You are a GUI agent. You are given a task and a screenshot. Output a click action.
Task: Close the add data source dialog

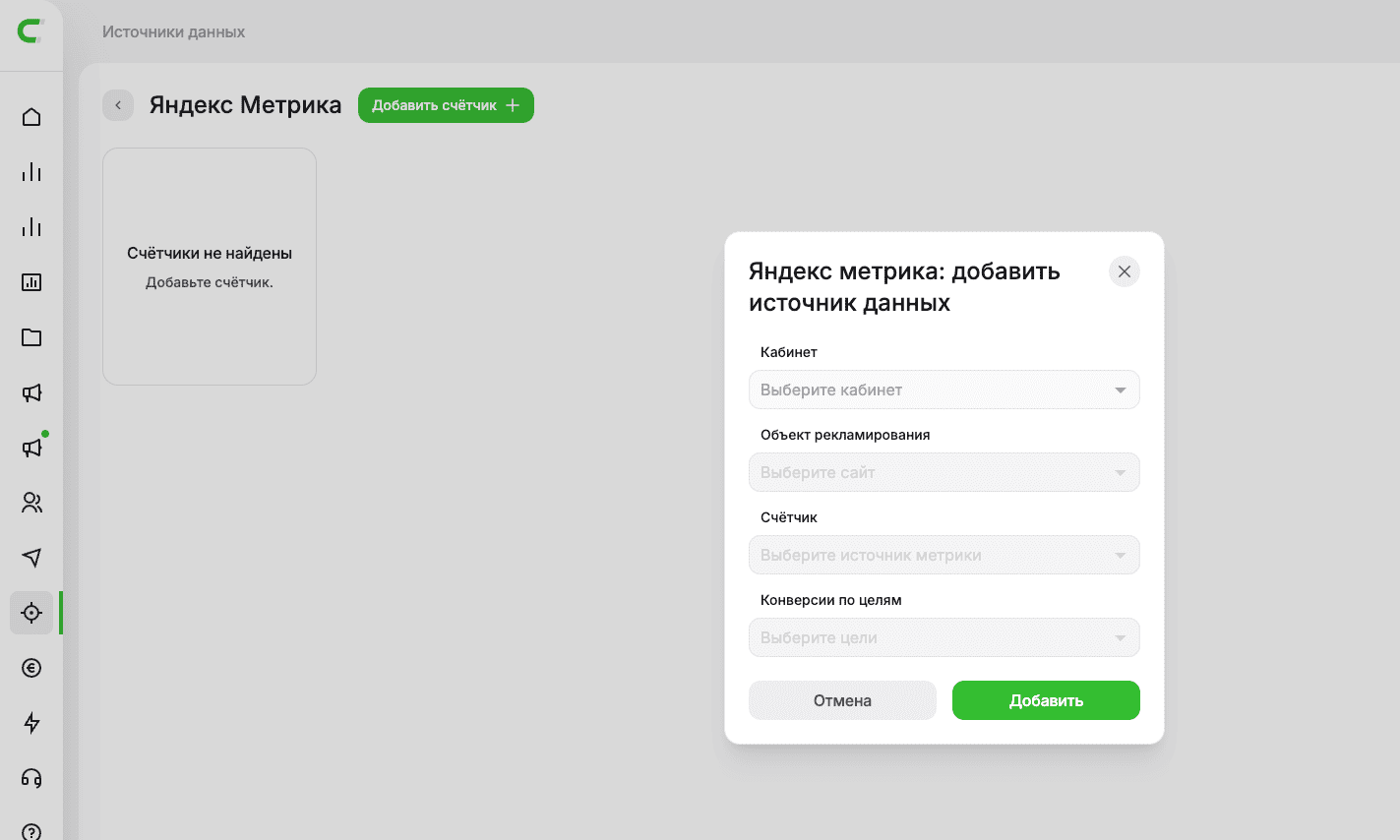[1125, 271]
